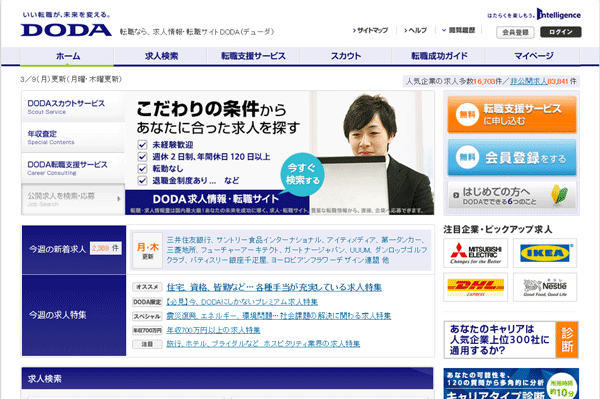Open the Nestlé logo tile
The width and height of the screenshot is (600, 399).
point(545,287)
